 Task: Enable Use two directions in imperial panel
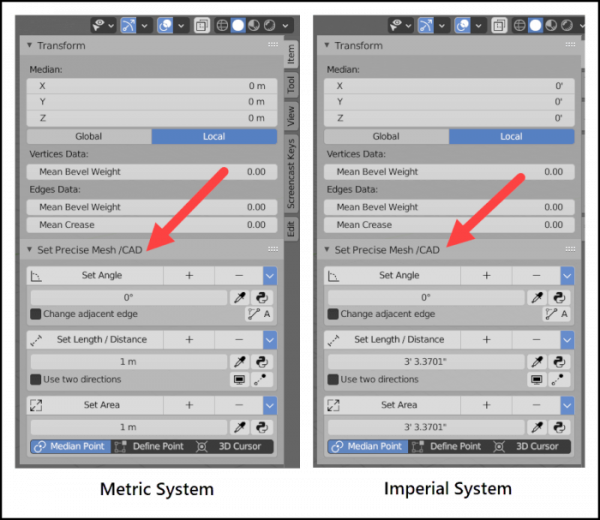coord(333,379)
